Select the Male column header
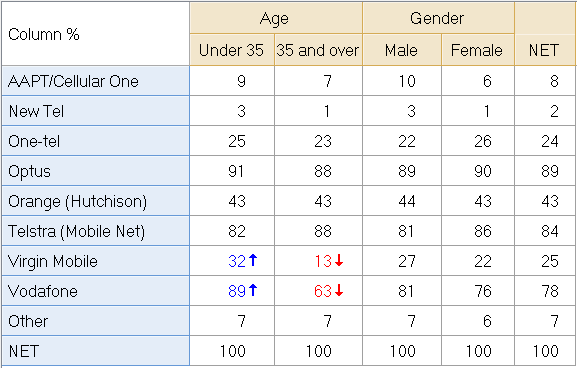Screen dimensions: 577x368 402,50
